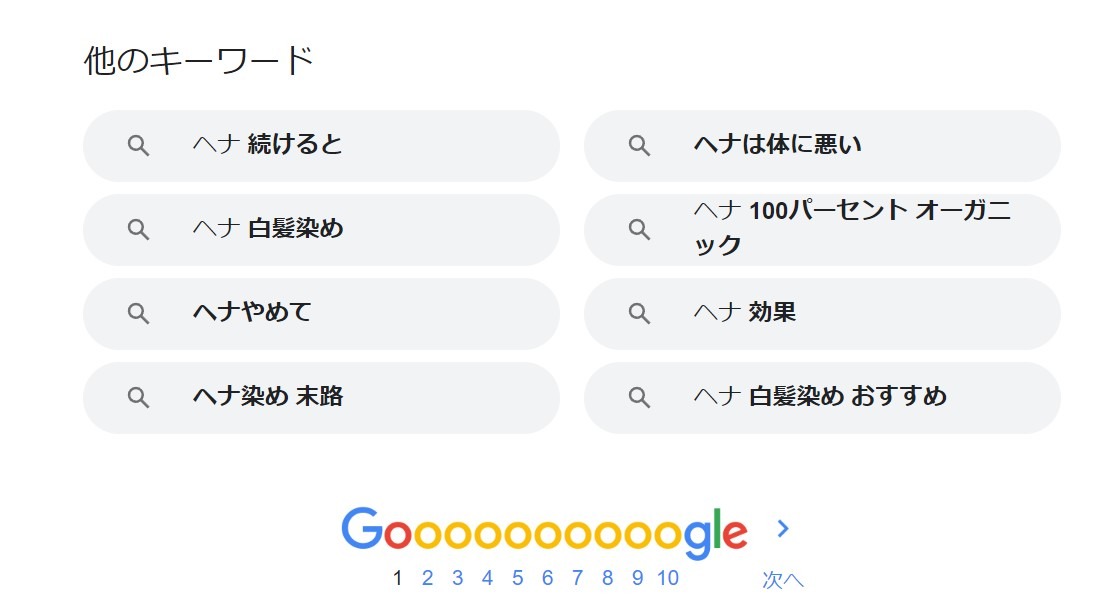This screenshot has height=615, width=1120.
Task: Open results page 10
Action: pos(668,578)
